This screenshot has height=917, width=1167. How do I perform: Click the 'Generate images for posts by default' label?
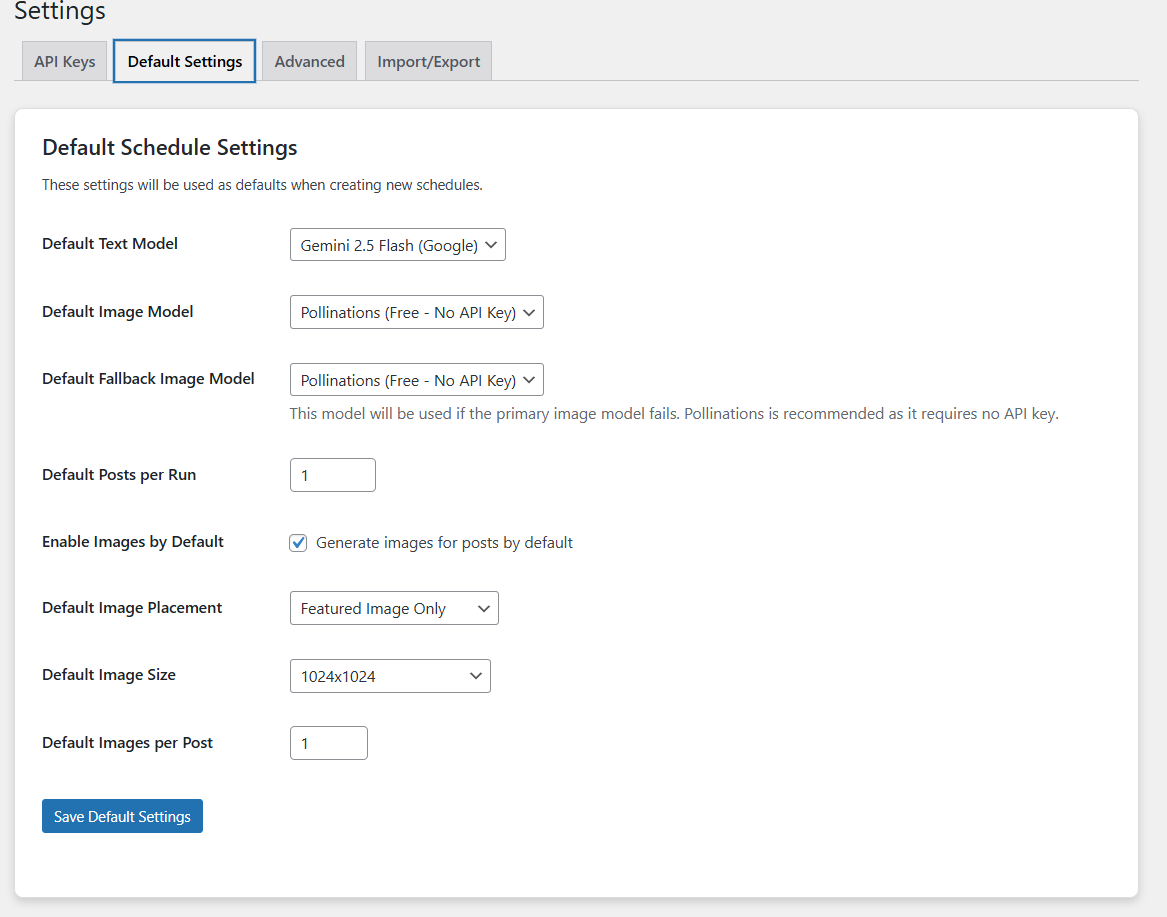(x=444, y=543)
